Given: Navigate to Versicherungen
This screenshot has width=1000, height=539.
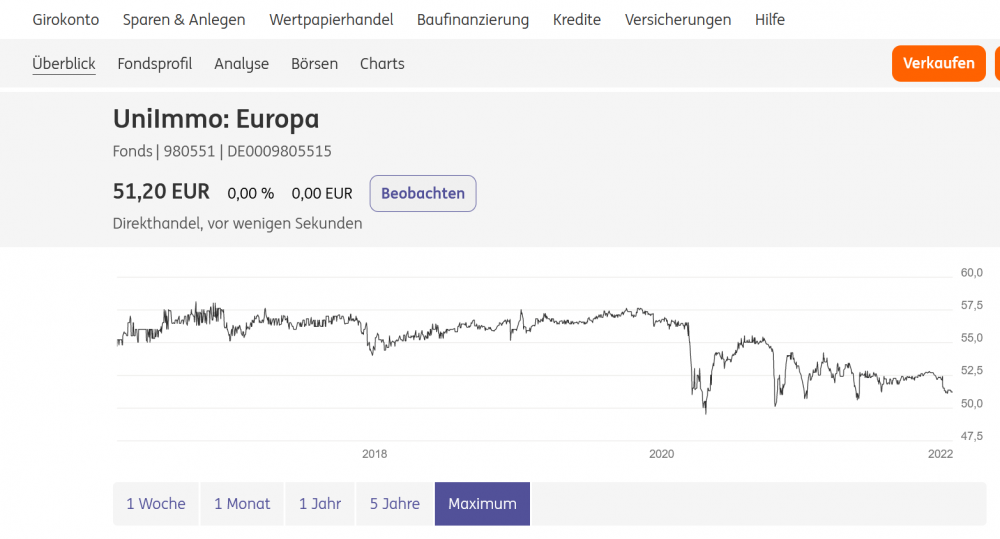Looking at the screenshot, I should click(678, 20).
